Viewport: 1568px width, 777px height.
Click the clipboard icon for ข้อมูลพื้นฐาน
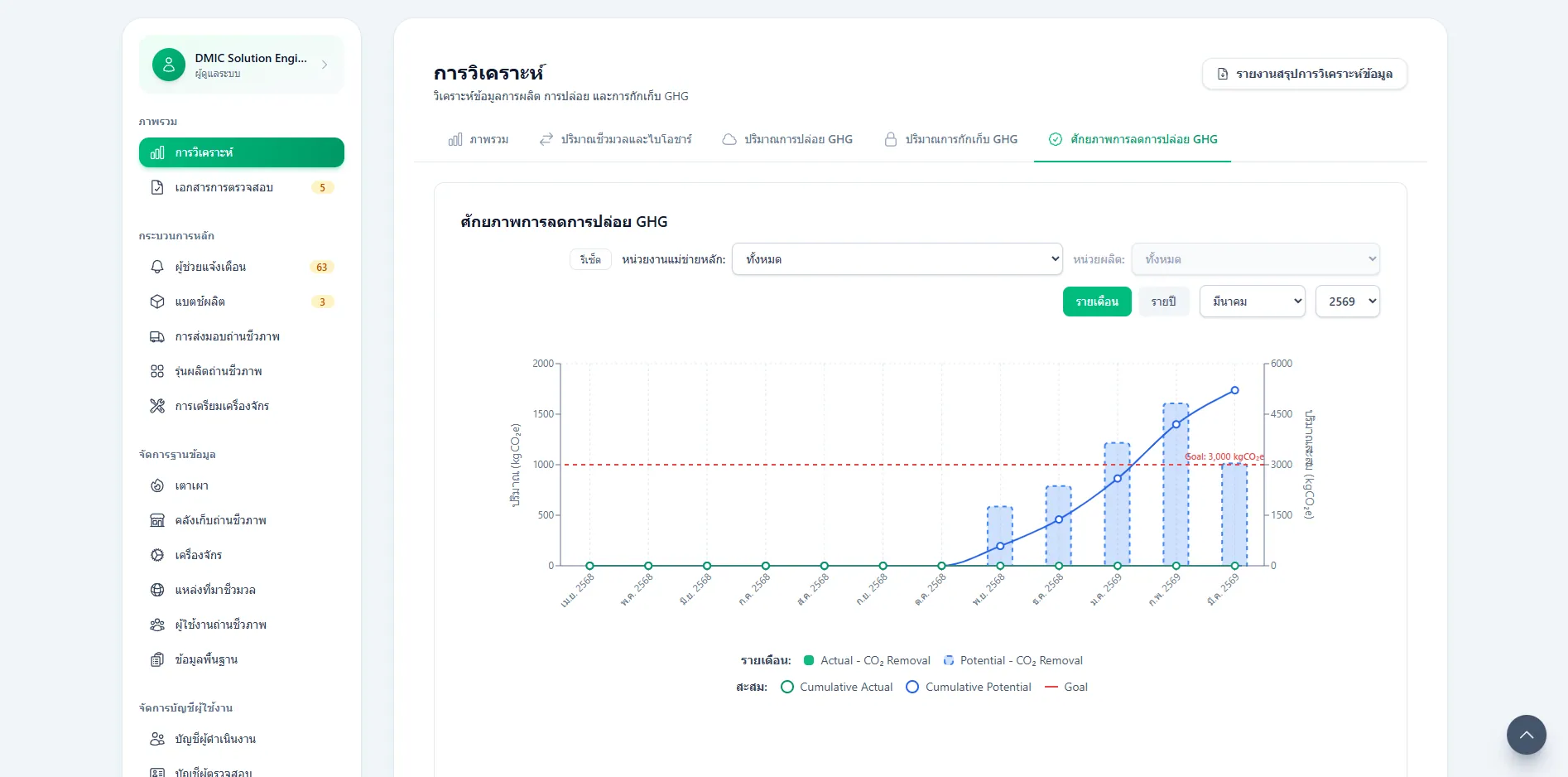pyautogui.click(x=157, y=659)
